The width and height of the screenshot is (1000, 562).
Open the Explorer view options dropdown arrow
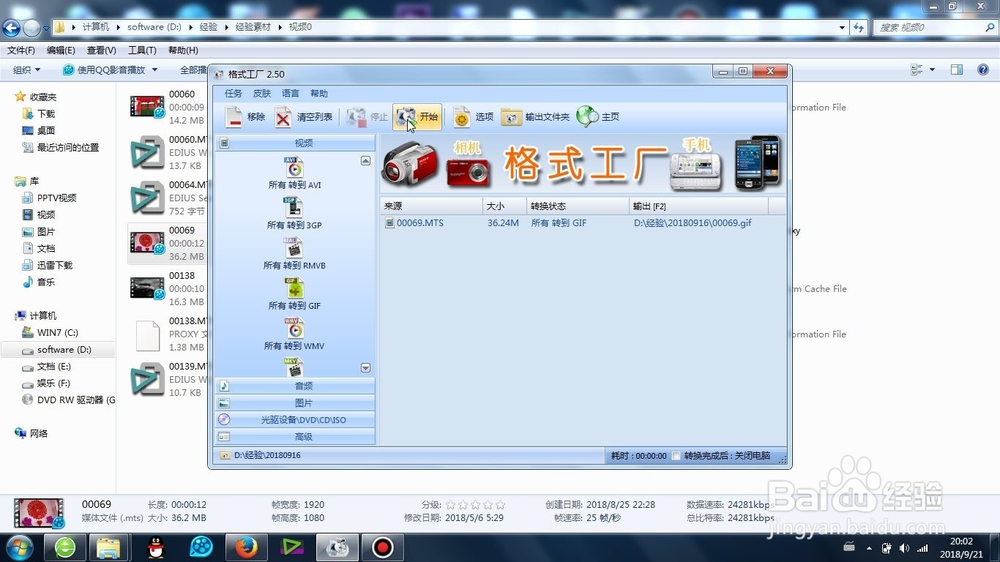pyautogui.click(x=932, y=70)
